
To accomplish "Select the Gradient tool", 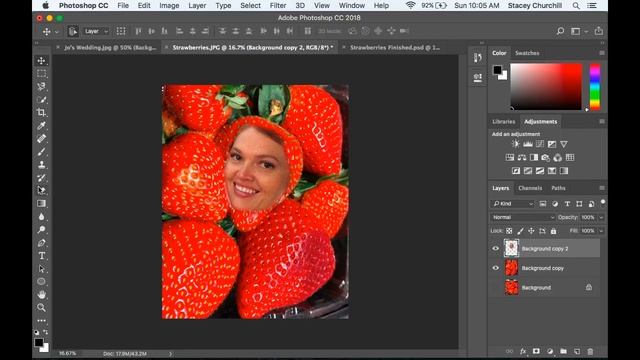I will point(41,203).
